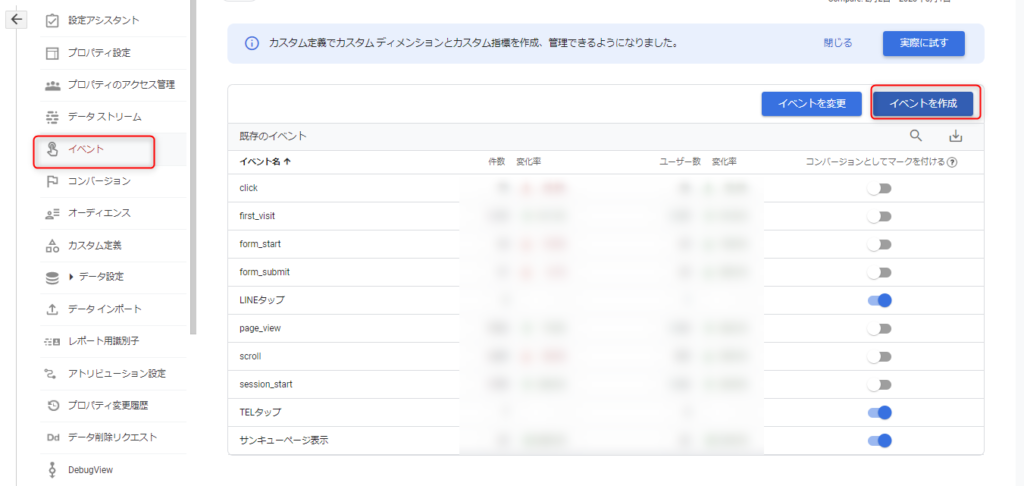Image resolution: width=1024 pixels, height=486 pixels.
Task: Select the TELタップ event name
Action: (x=260, y=413)
